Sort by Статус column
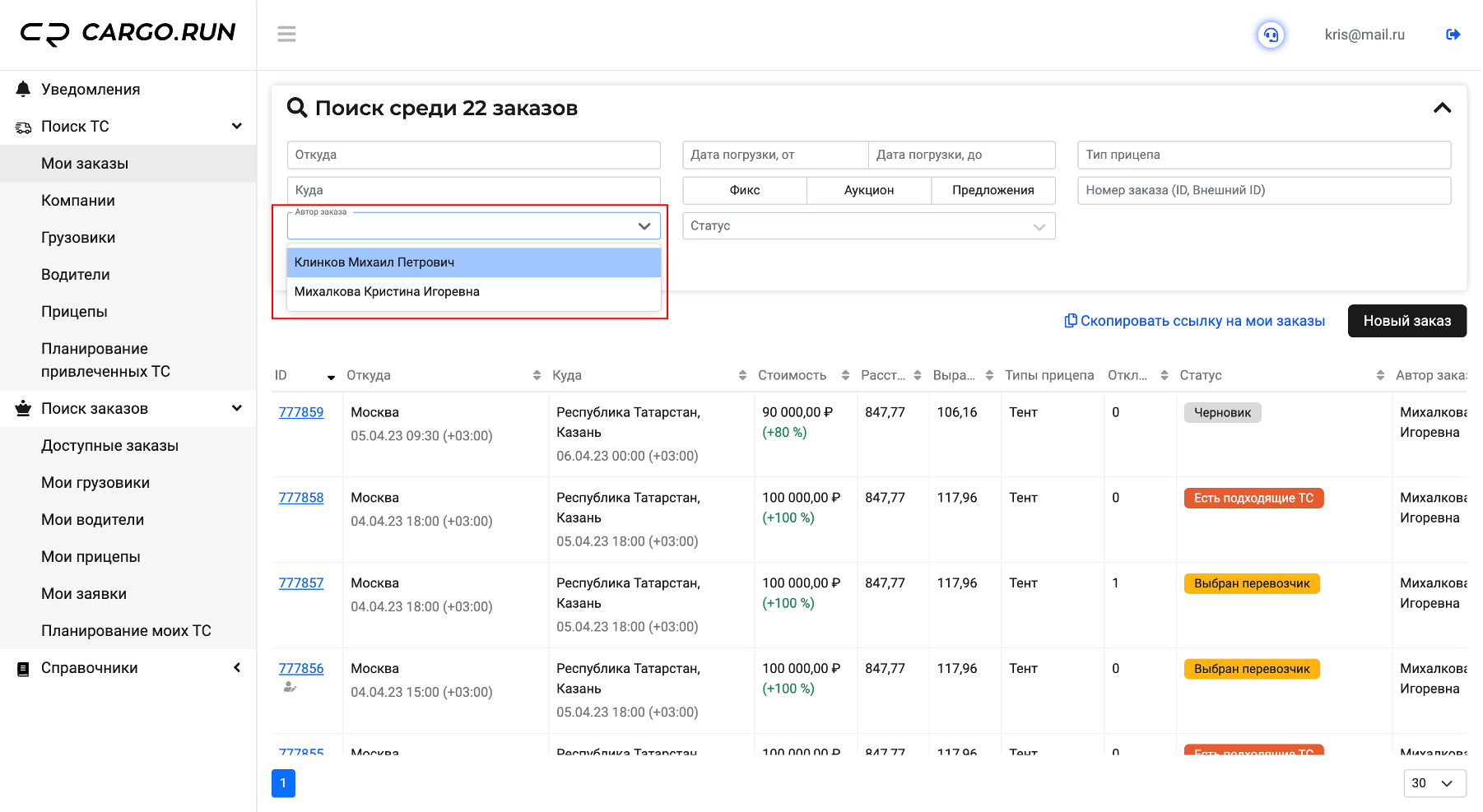Image resolution: width=1483 pixels, height=812 pixels. pyautogui.click(x=1380, y=375)
